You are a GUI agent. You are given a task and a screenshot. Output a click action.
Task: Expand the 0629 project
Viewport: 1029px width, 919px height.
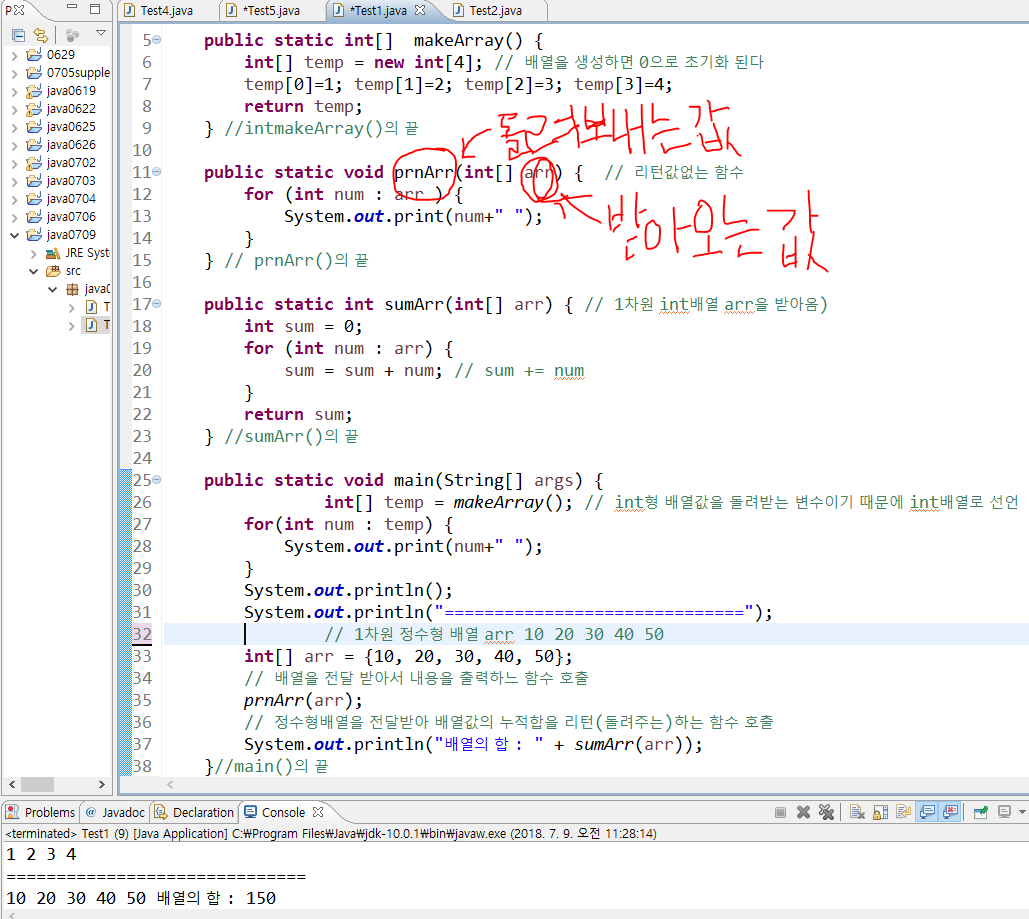click(14, 55)
